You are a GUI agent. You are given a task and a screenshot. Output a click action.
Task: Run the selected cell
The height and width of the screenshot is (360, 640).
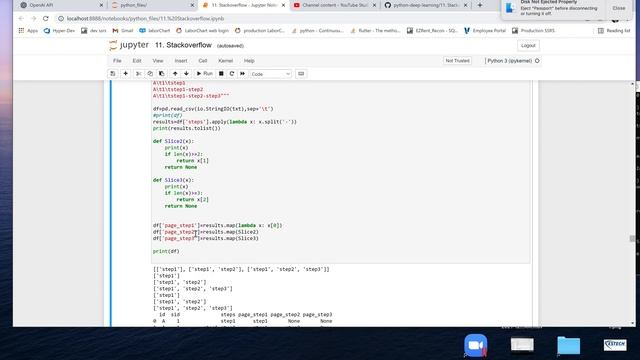pyautogui.click(x=205, y=74)
